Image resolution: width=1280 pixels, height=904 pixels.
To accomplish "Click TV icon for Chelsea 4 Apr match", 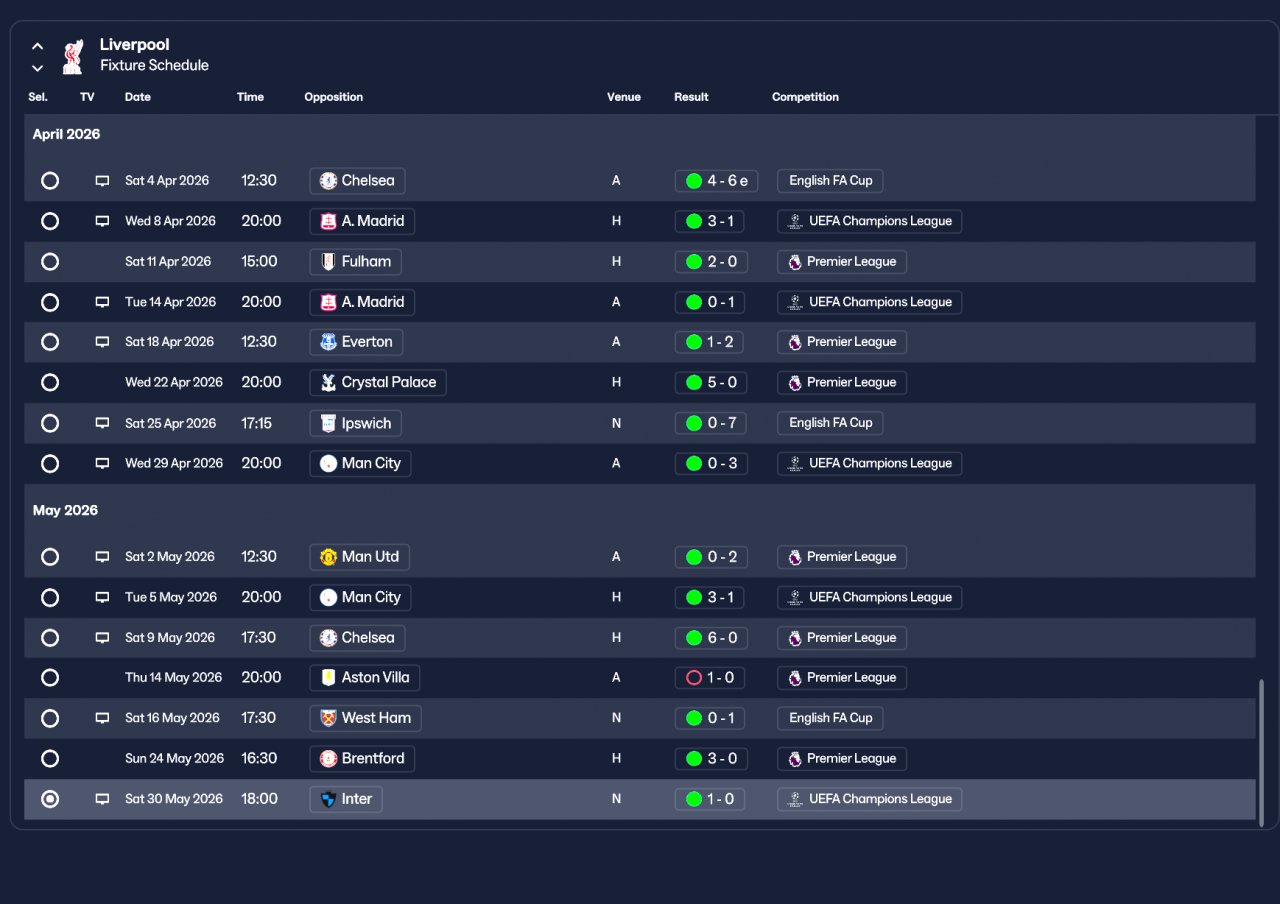I will point(102,181).
